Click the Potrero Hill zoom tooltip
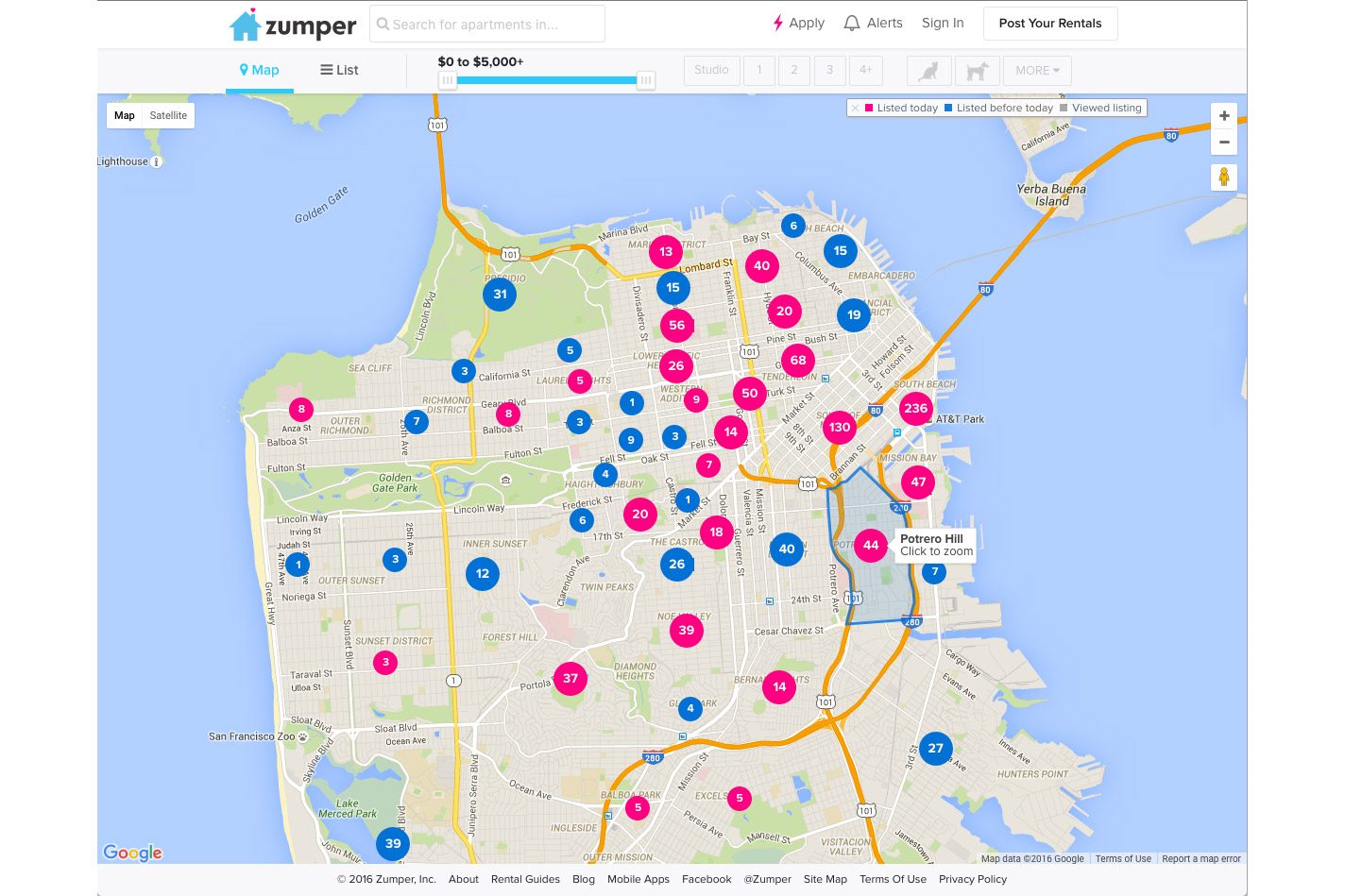Screen dimensions: 1345x896 935,545
